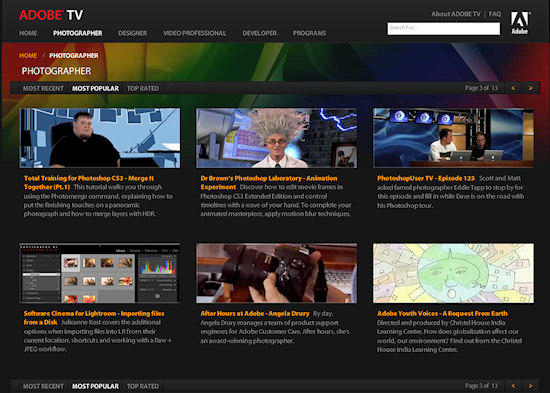The height and width of the screenshot is (393, 550).
Task: Go to next page with top right arrow
Action: [x=531, y=88]
